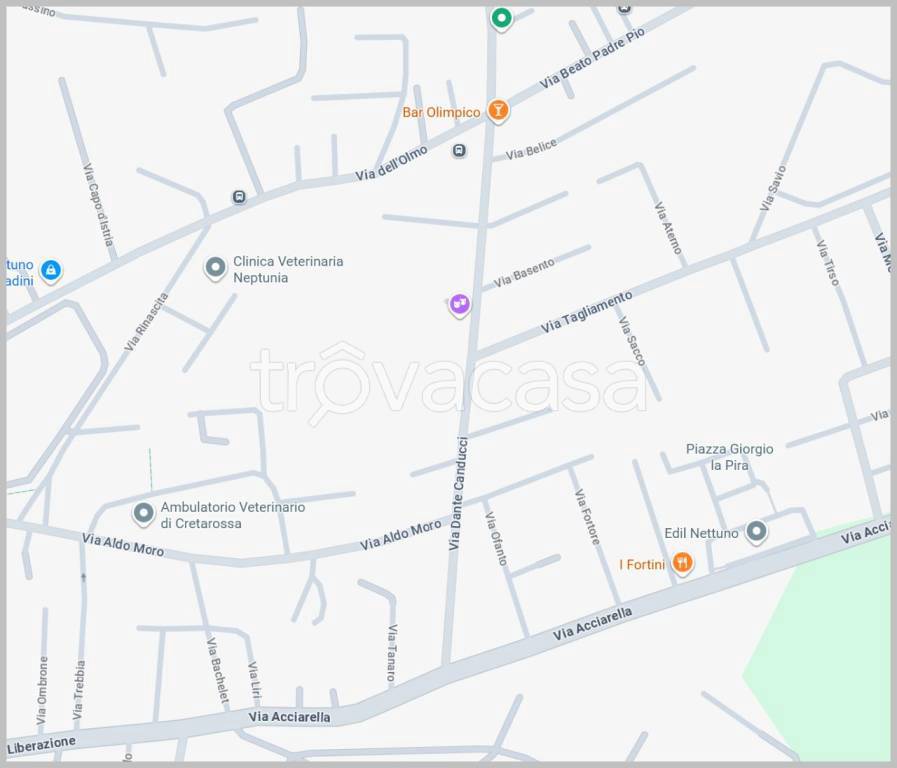This screenshot has height=768, width=897.
Task: Open the Bar Olimpico cocktail icon
Action: click(x=498, y=110)
